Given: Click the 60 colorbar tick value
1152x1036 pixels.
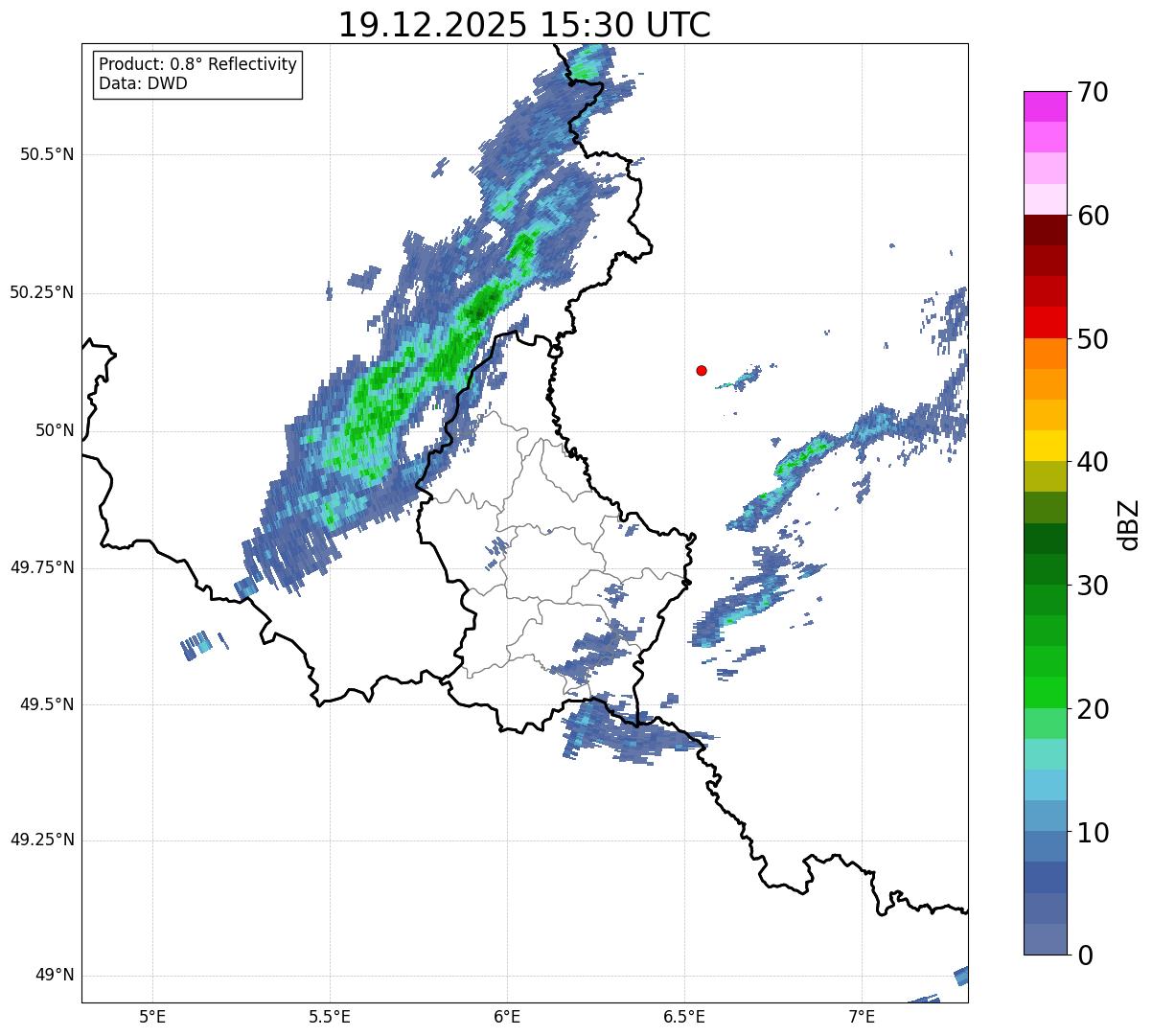Looking at the screenshot, I should pos(1093,216).
